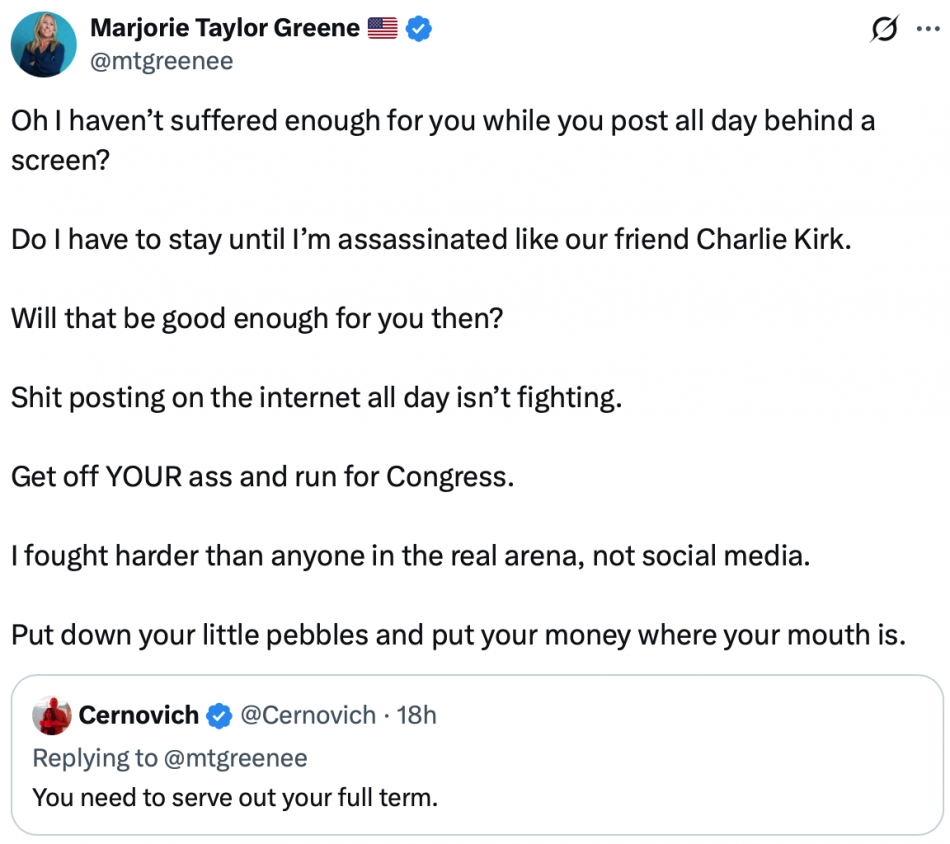
Task: Click the @Cernovich handle in quoted post
Action: point(309,716)
